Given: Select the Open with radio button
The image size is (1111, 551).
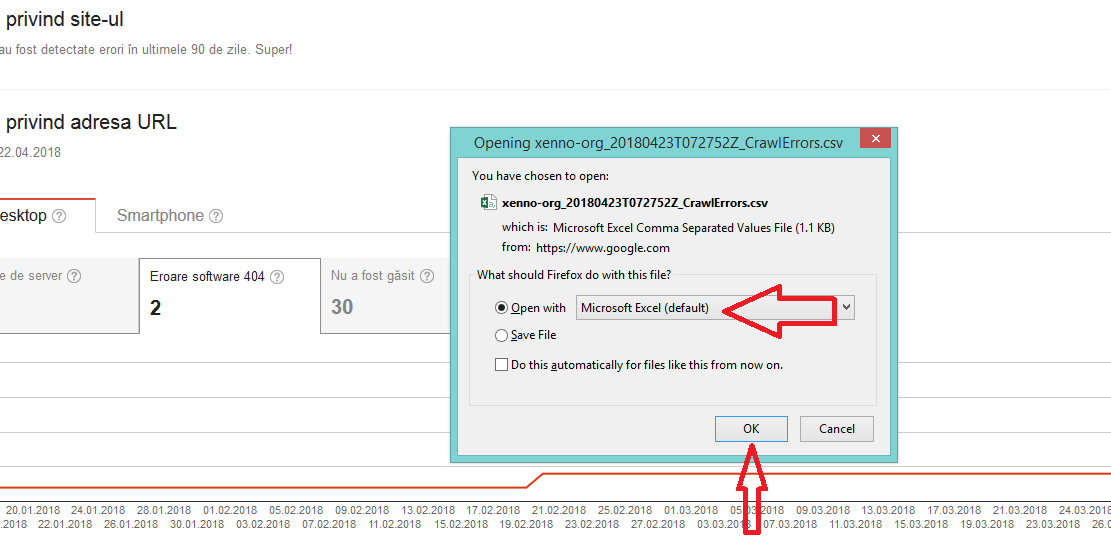Looking at the screenshot, I should click(502, 308).
